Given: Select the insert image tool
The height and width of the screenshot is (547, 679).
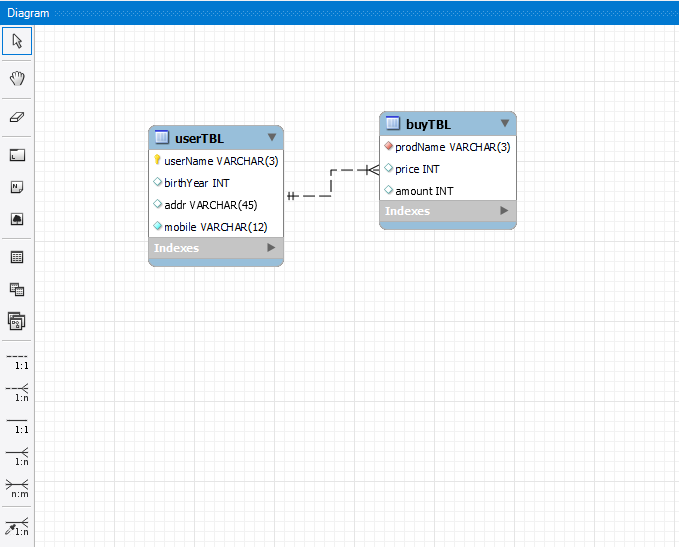Looking at the screenshot, I should coord(17,219).
